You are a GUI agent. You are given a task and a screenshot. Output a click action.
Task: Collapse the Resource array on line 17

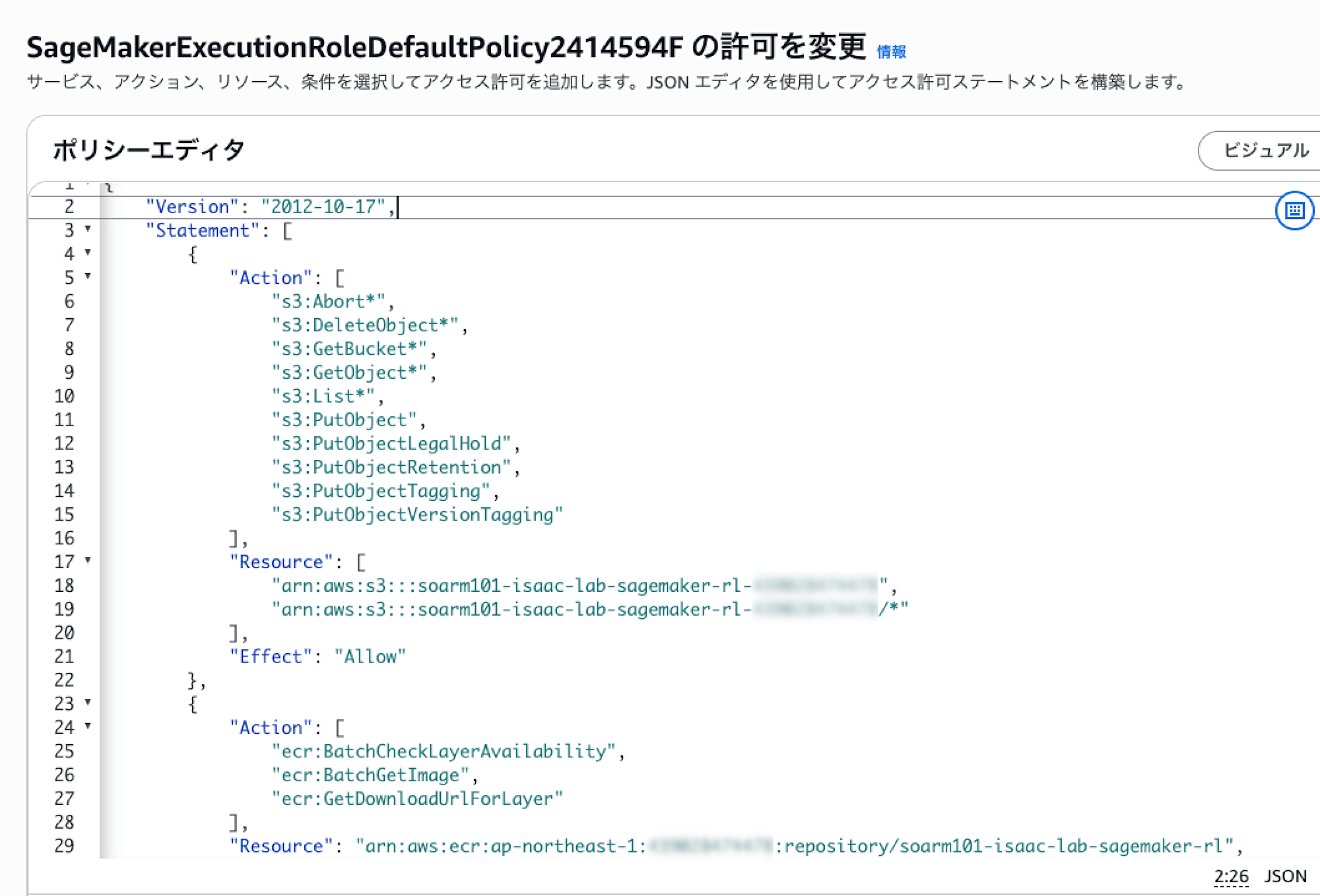[88, 561]
